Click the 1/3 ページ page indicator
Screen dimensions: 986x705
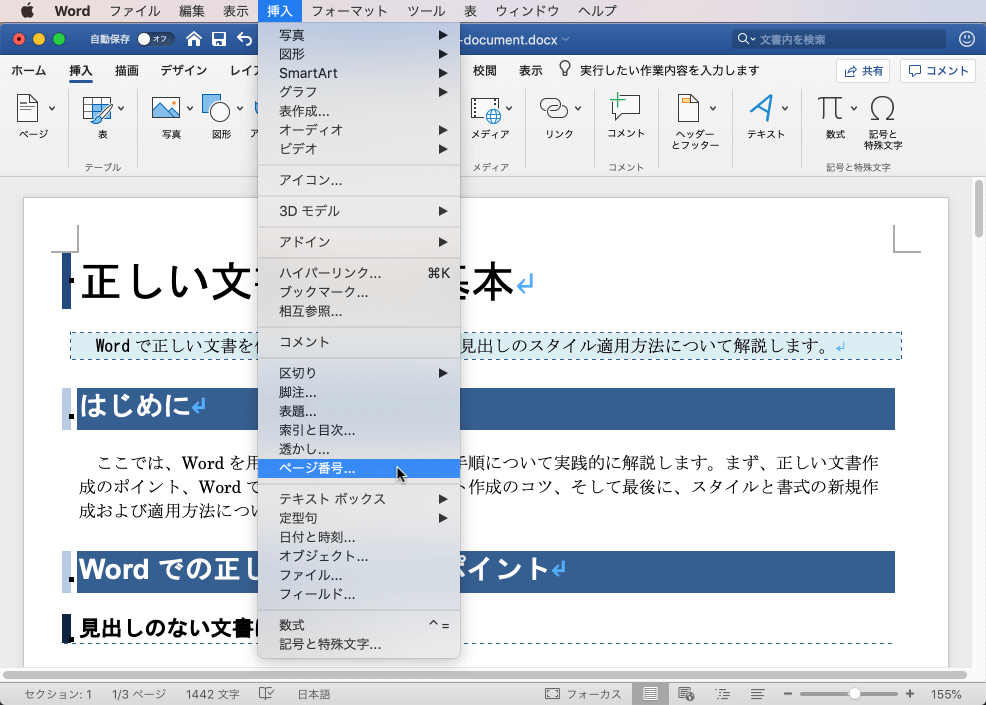139,694
